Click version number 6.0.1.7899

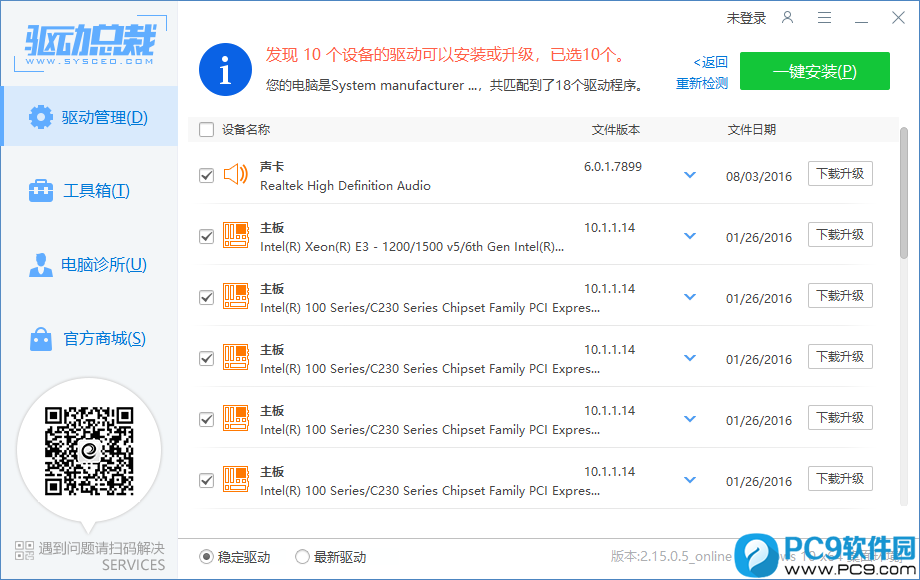pyautogui.click(x=613, y=167)
